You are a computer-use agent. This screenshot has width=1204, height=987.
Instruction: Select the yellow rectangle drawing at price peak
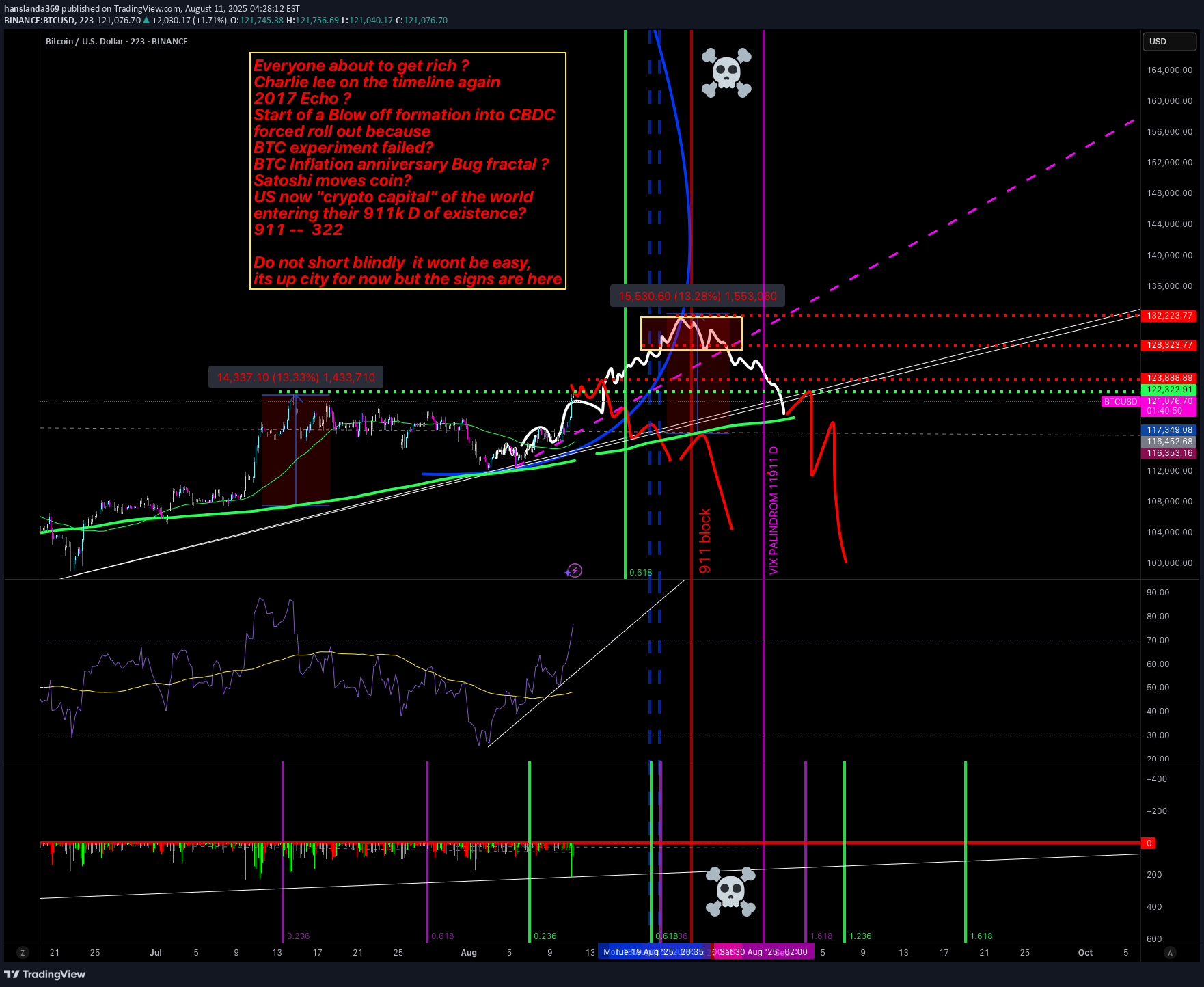point(691,334)
